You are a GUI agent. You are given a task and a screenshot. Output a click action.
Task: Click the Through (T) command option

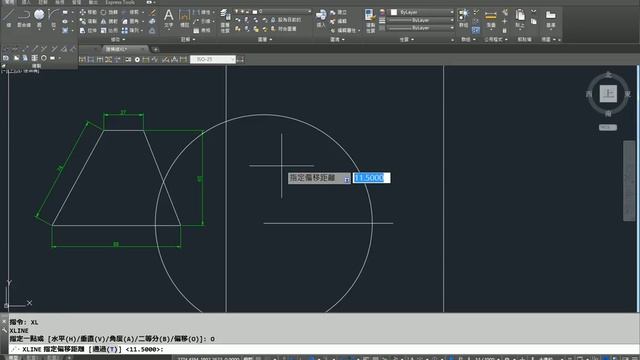click(105, 349)
